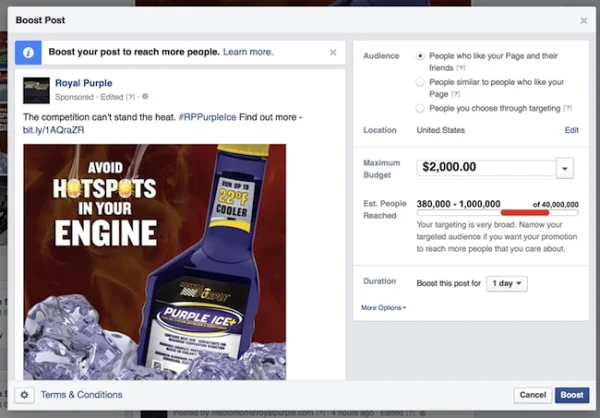The width and height of the screenshot is (600, 418).
Task: Click the Sponsored label under Royal Purple
Action: point(74,97)
